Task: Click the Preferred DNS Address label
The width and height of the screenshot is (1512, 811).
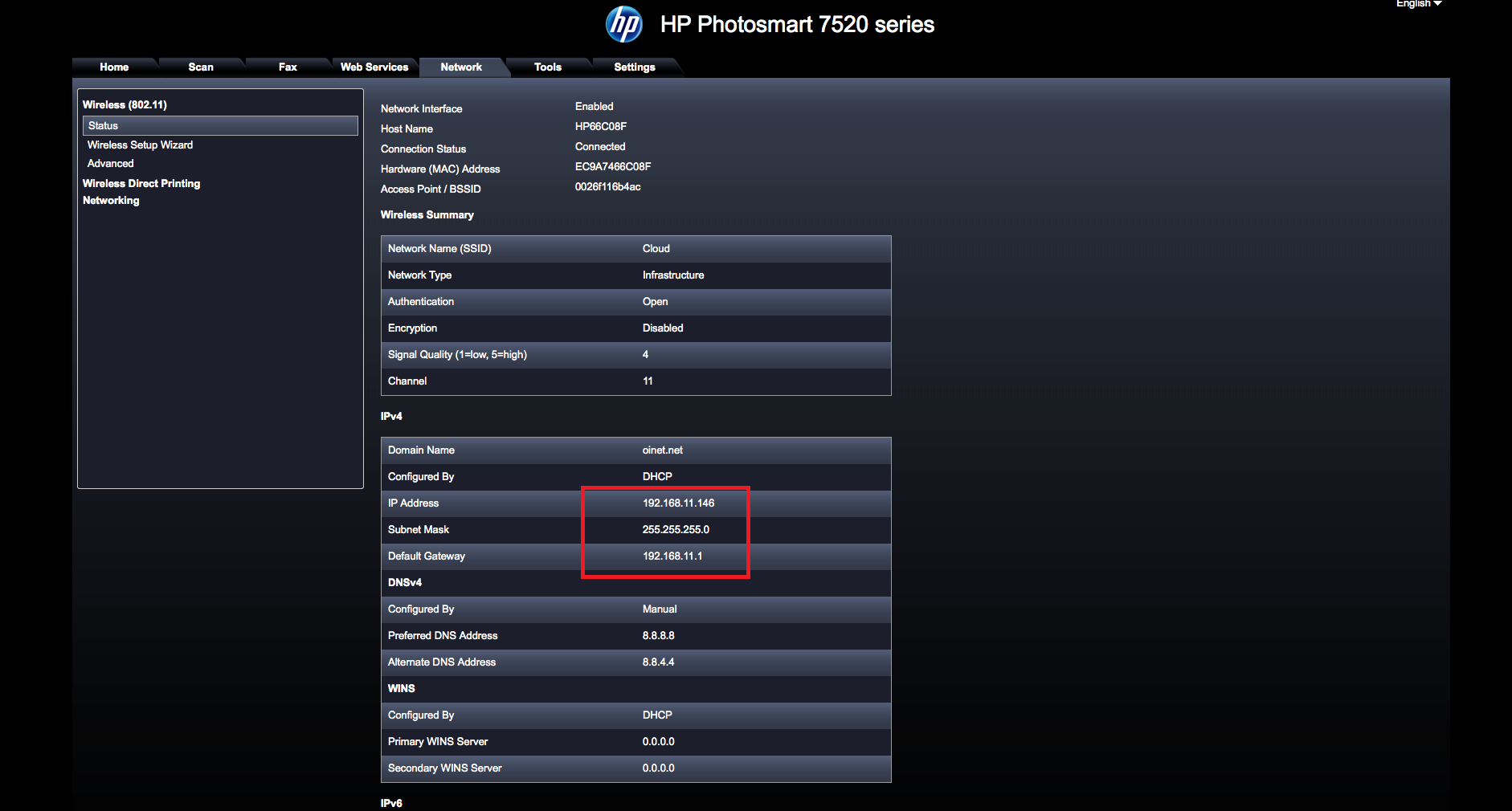Action: point(443,636)
